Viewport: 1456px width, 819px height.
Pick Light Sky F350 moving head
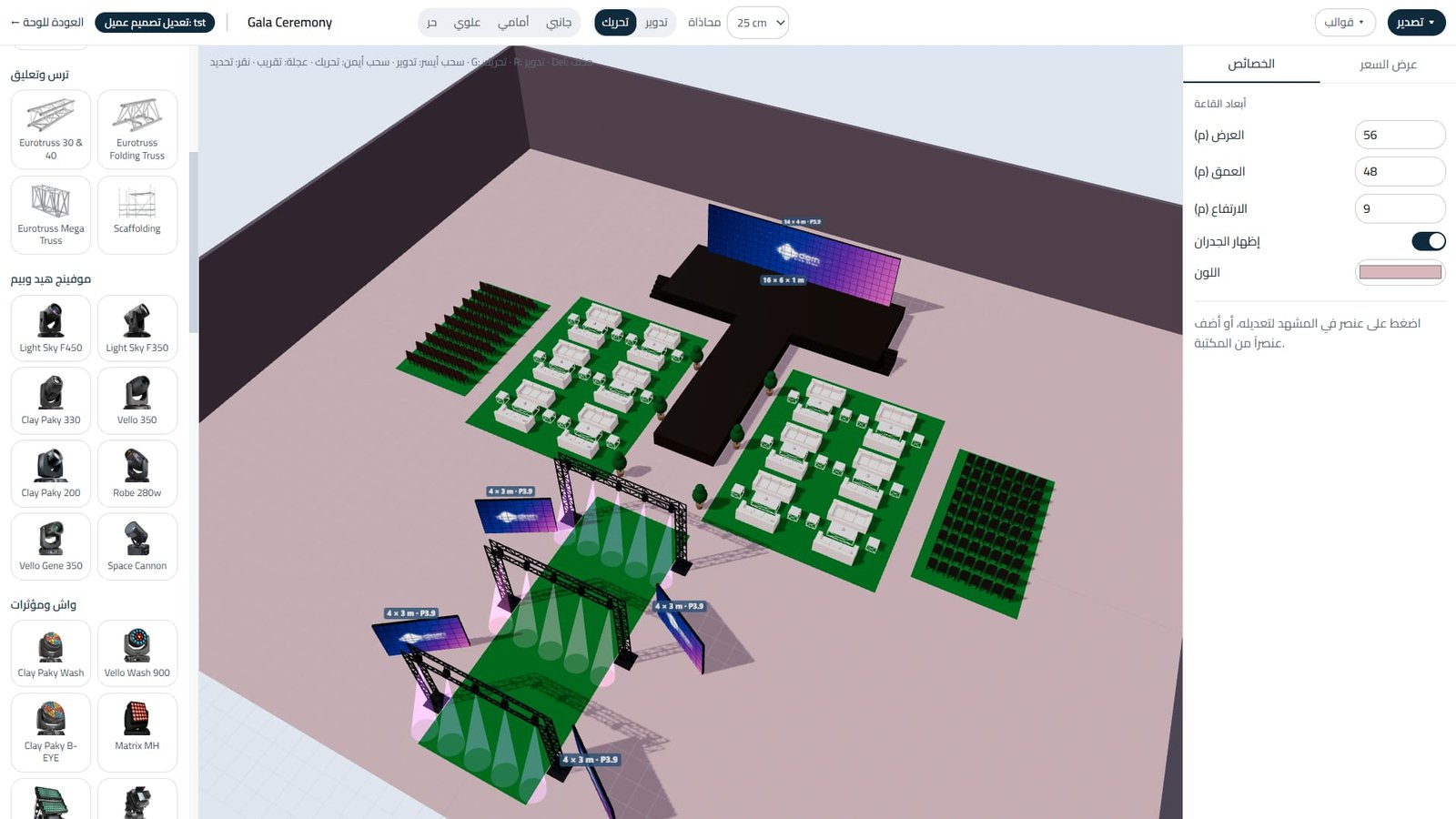[x=137, y=328]
